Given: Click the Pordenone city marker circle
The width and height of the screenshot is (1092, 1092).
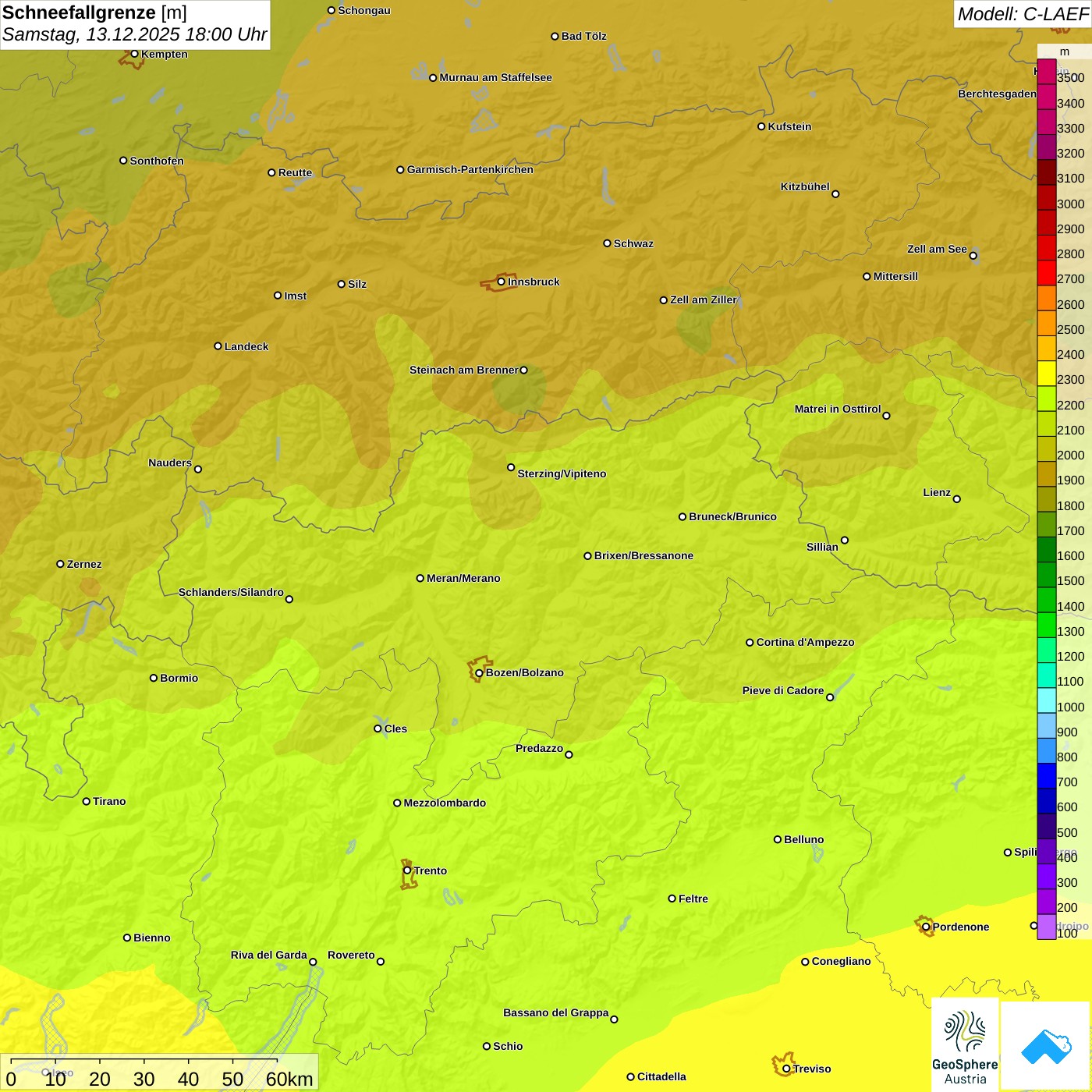Looking at the screenshot, I should pos(926,927).
